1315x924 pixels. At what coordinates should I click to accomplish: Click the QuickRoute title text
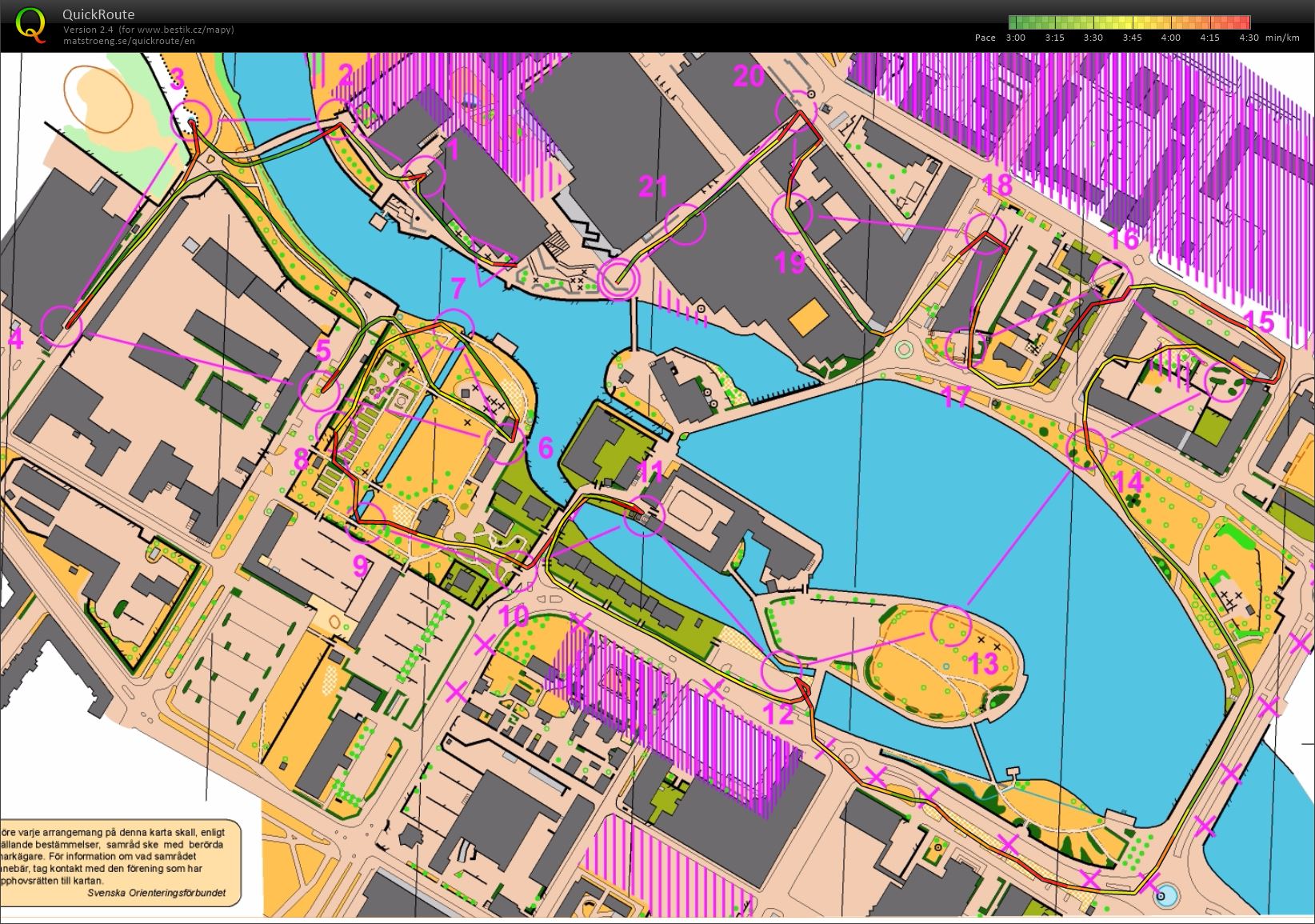(98, 14)
